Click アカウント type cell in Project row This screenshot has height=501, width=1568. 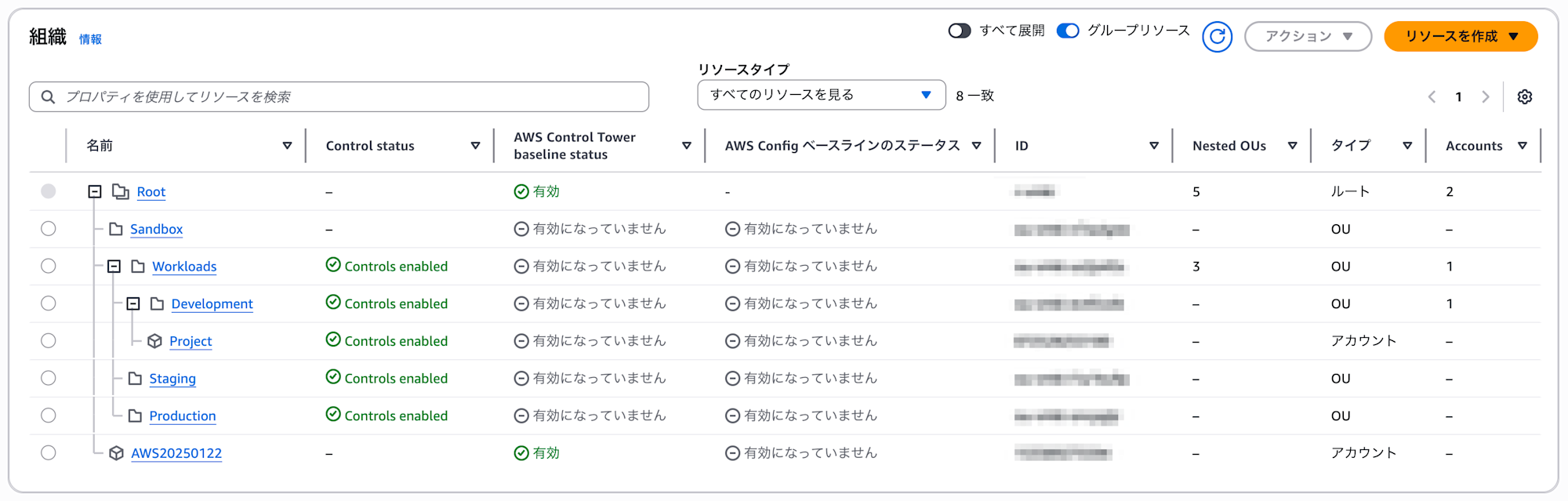pyautogui.click(x=1363, y=340)
